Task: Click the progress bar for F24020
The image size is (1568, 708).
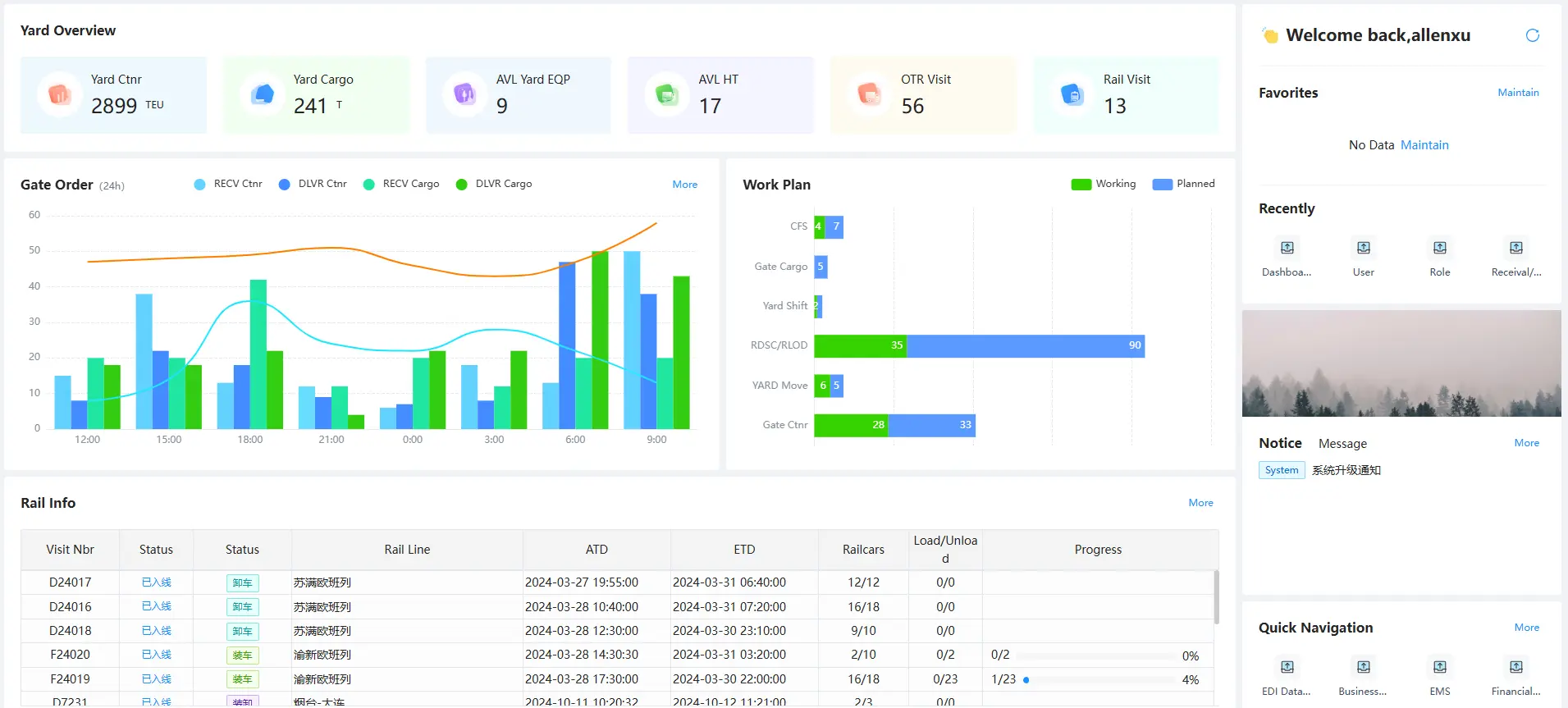Action: tap(1095, 655)
